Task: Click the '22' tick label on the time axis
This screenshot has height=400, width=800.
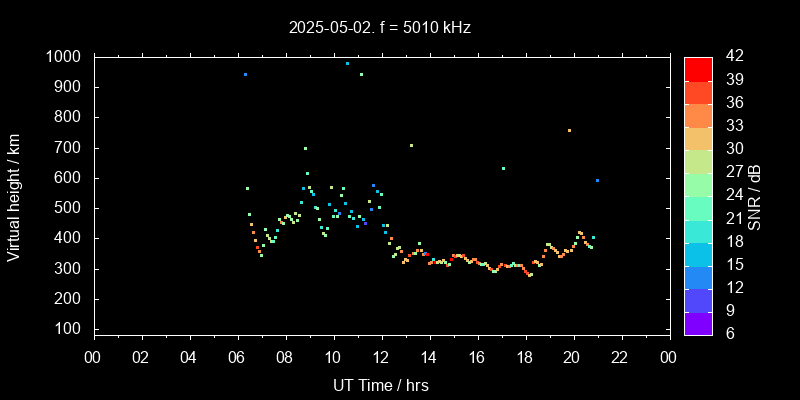Action: [x=621, y=358]
